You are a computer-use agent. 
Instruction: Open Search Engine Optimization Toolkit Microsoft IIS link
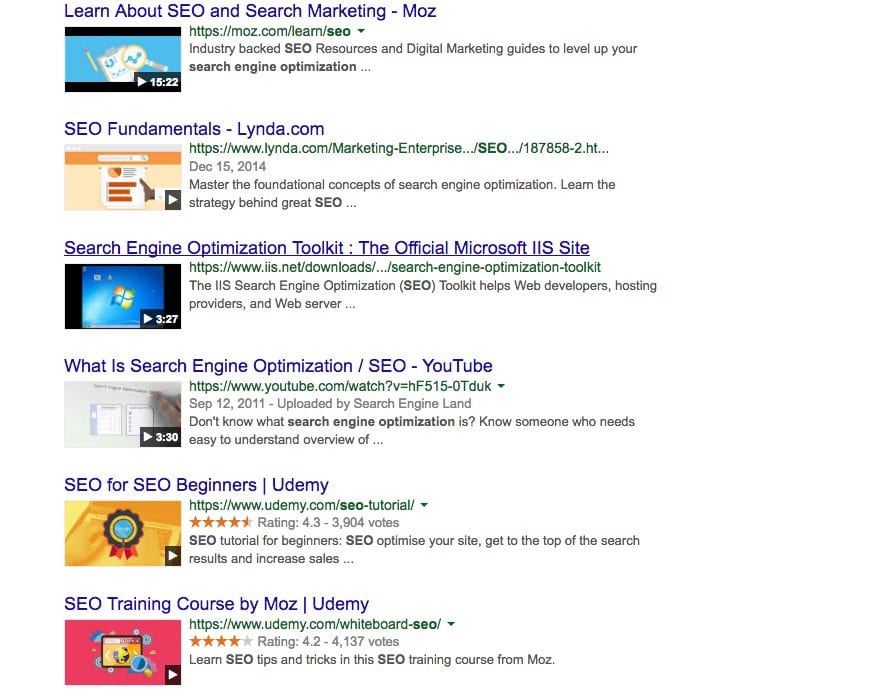click(x=326, y=247)
